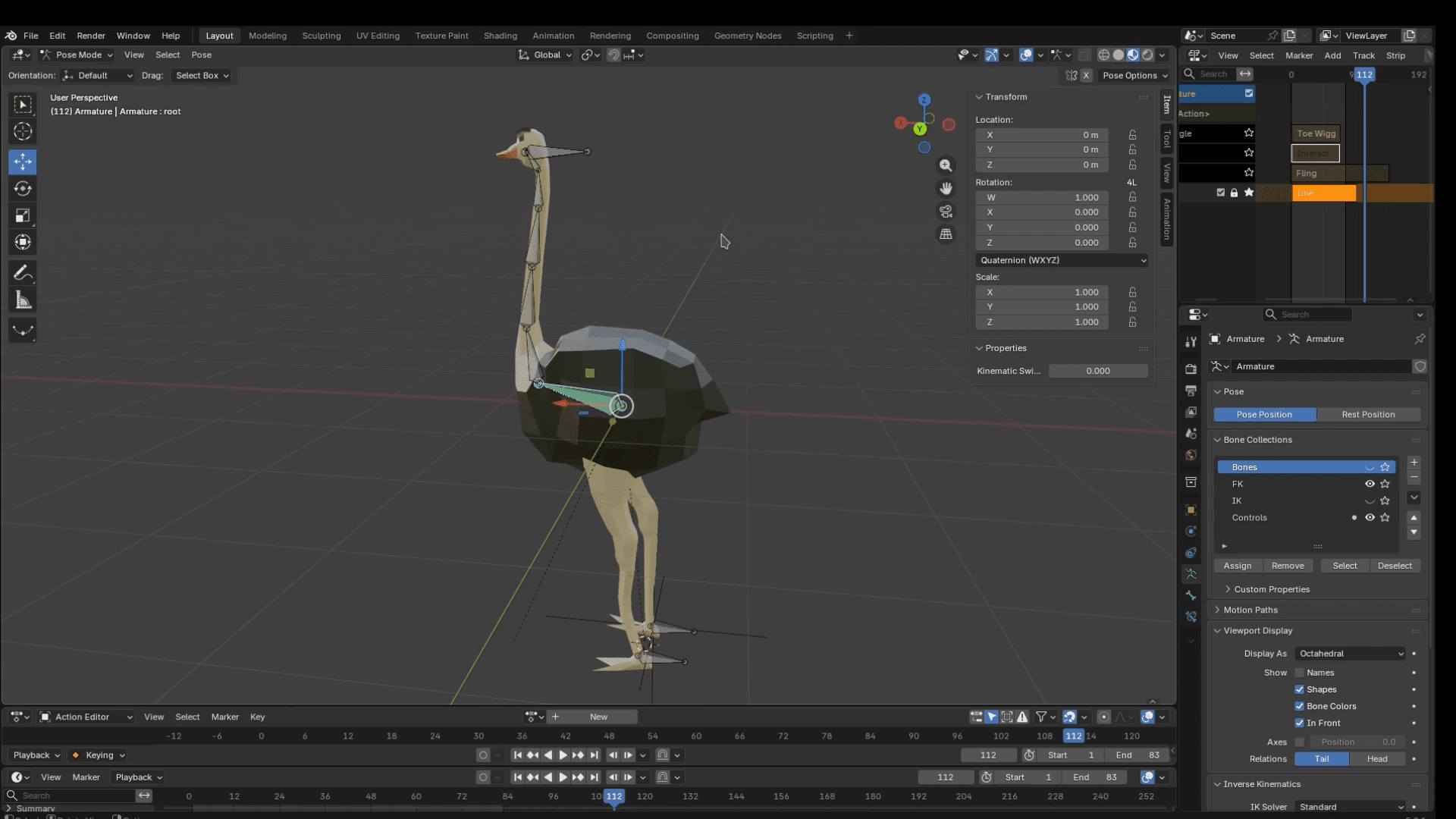Image resolution: width=1456 pixels, height=819 pixels.
Task: Open the Render properties tab
Action: pyautogui.click(x=1190, y=369)
